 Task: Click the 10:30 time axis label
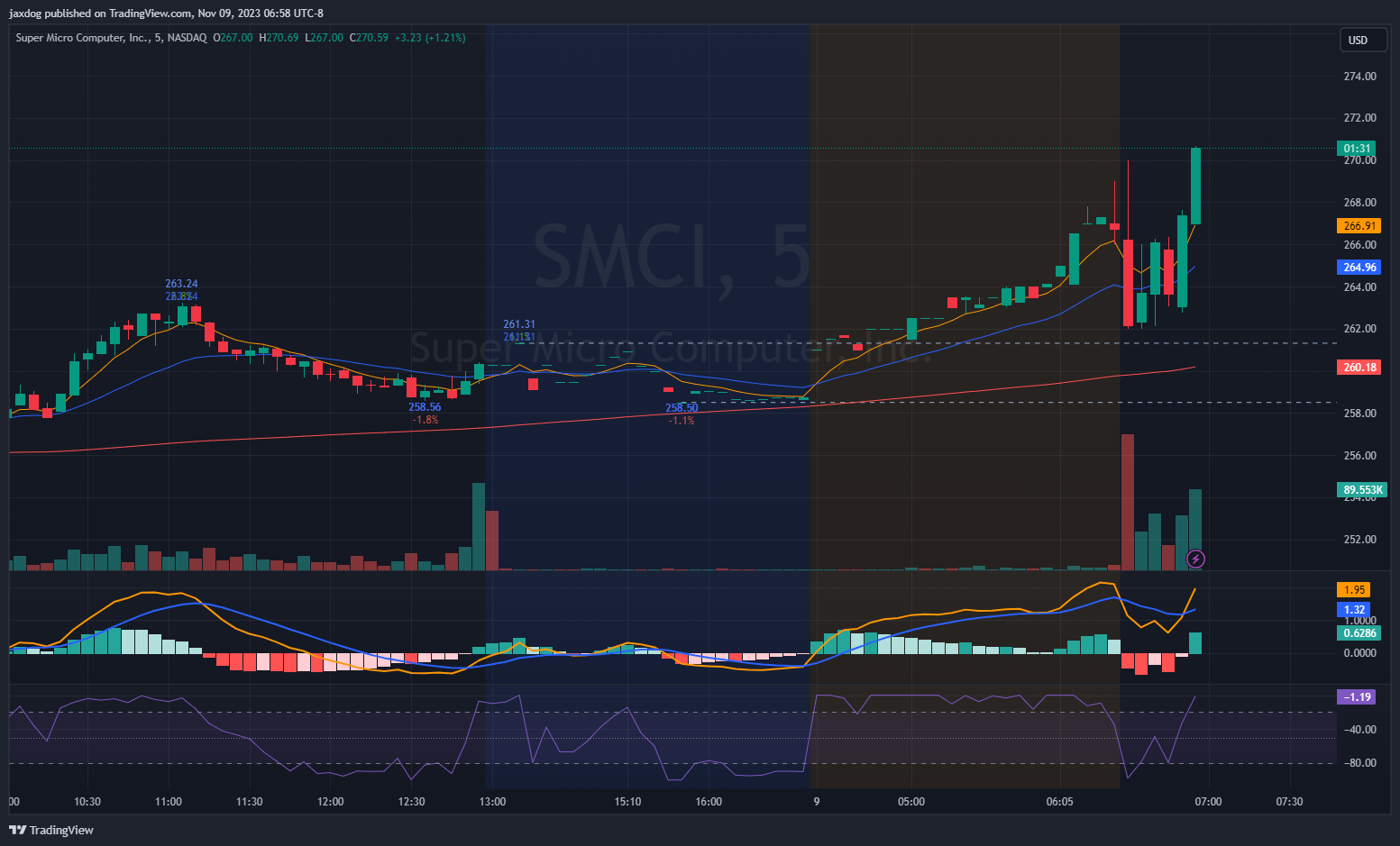tap(87, 802)
